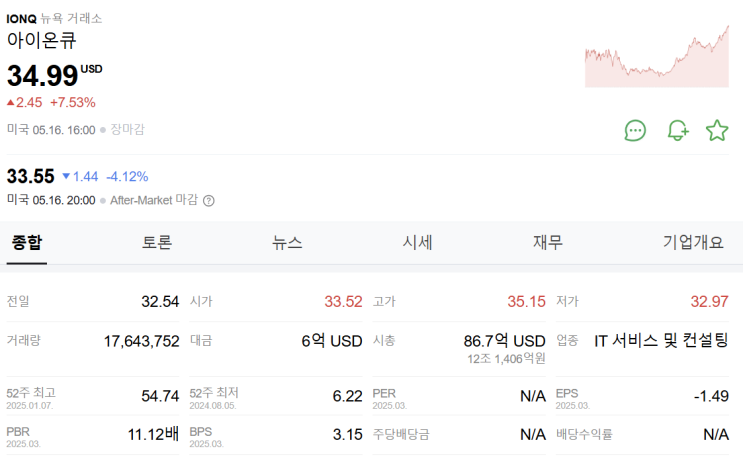Open the 뉴스 tab
Image resolution: width=743 pixels, height=463 pixels.
[287, 243]
